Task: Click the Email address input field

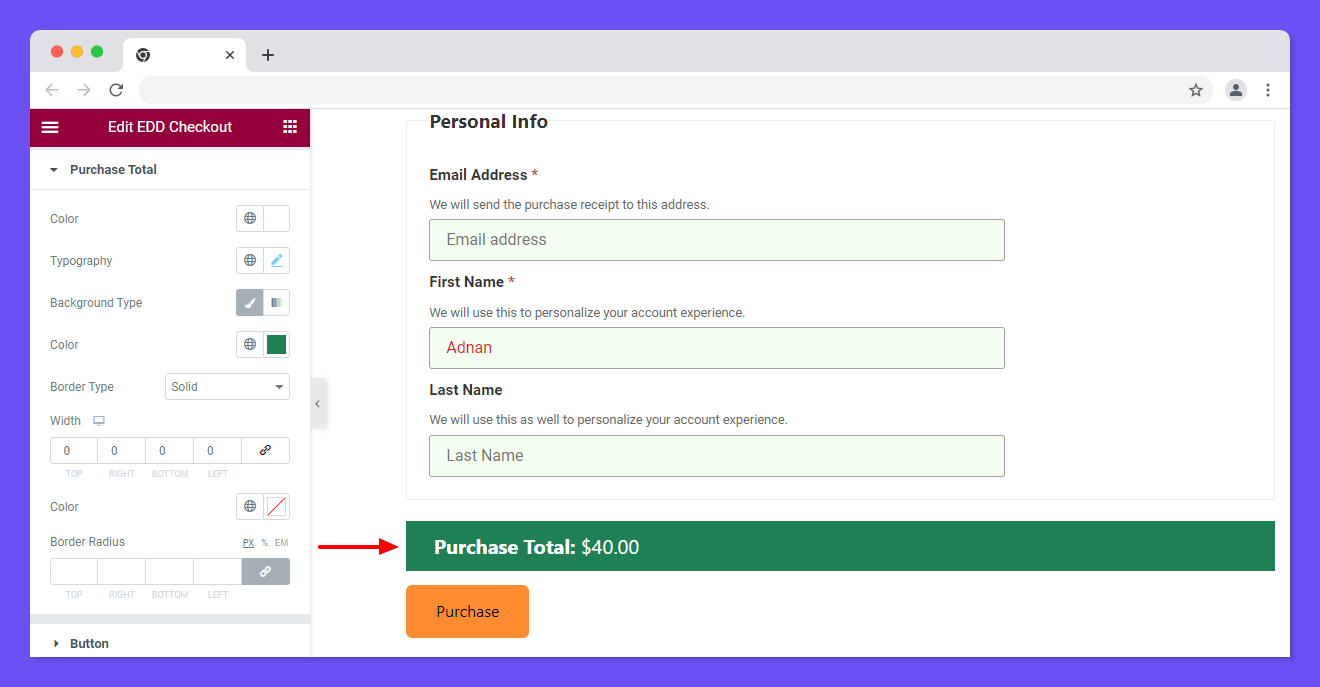Action: coord(716,240)
